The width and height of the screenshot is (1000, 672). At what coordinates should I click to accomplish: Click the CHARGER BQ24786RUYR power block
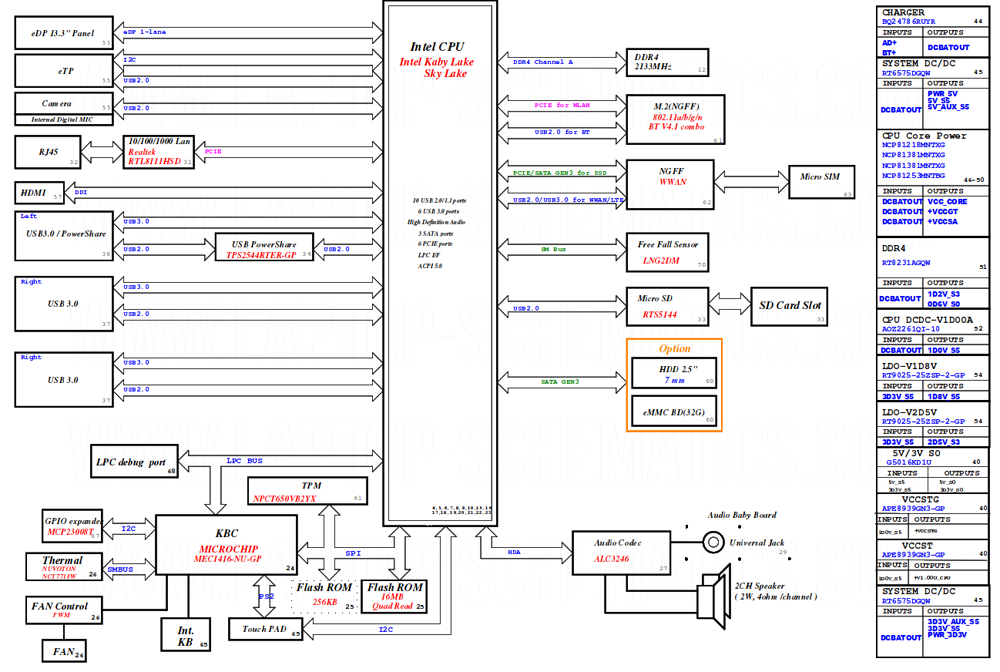[x=932, y=31]
